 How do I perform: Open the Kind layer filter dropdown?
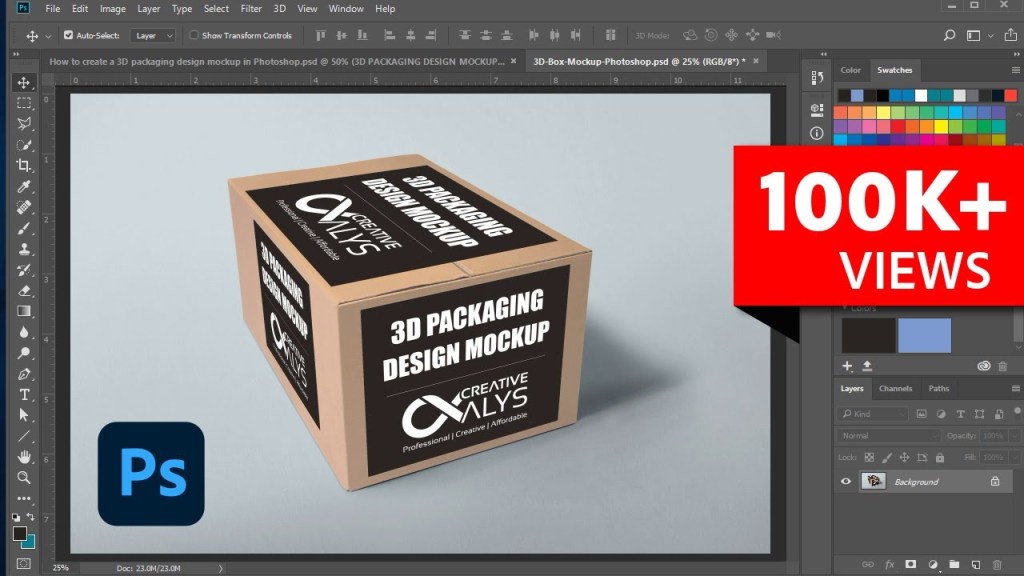[873, 414]
